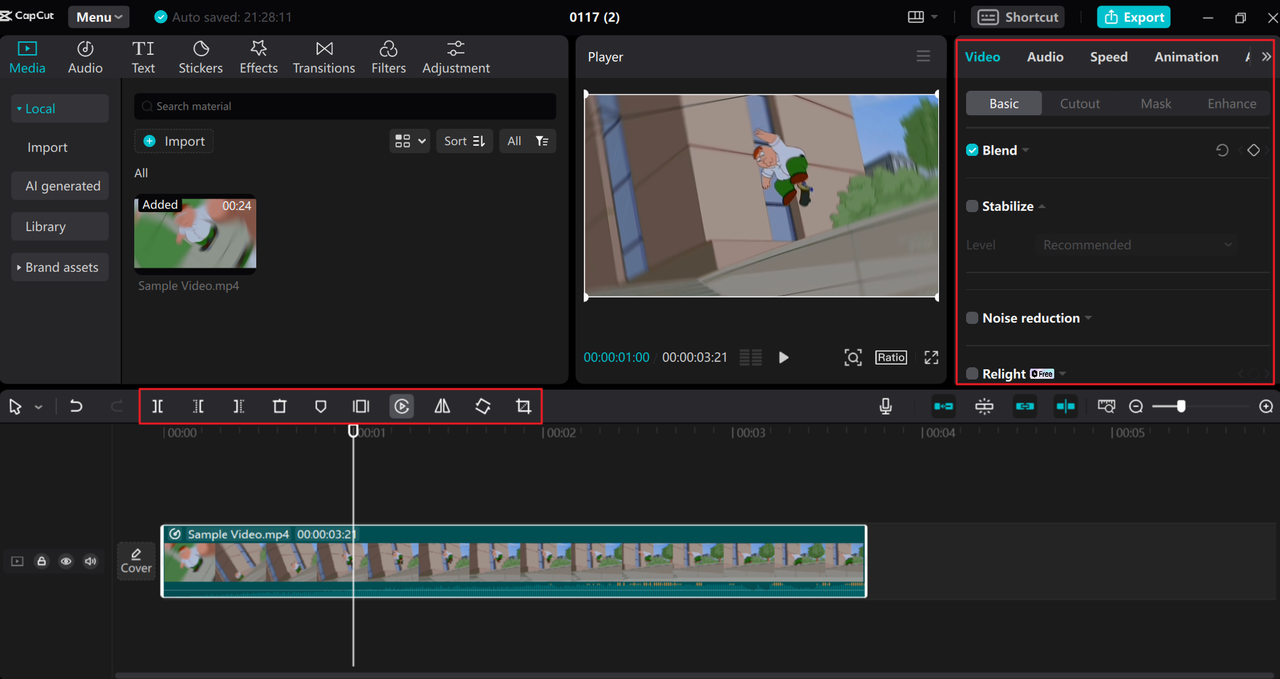Click the Export button

click(1134, 17)
